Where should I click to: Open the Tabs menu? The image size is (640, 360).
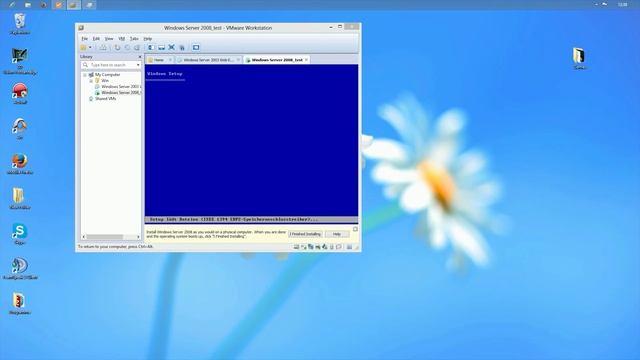pyautogui.click(x=134, y=38)
